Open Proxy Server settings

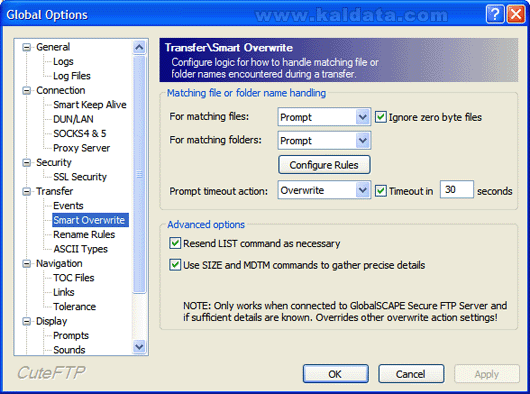click(81, 148)
